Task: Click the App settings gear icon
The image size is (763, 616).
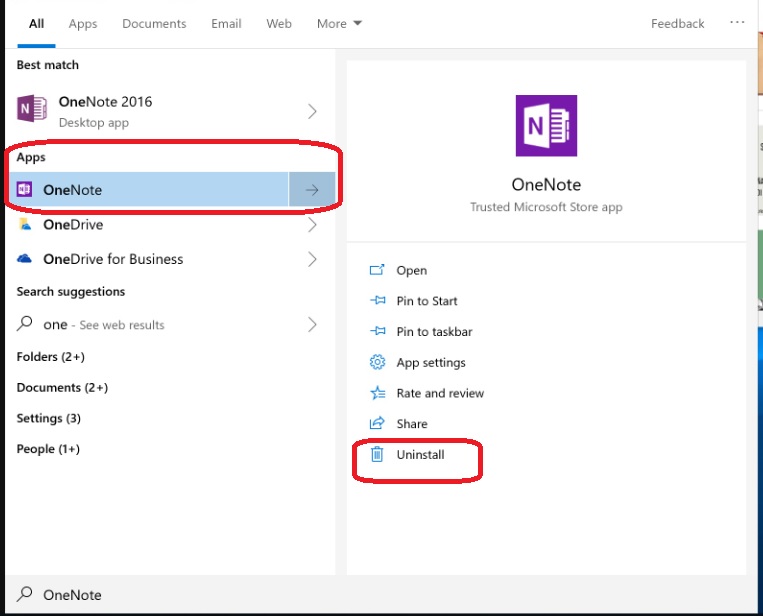Action: point(377,362)
